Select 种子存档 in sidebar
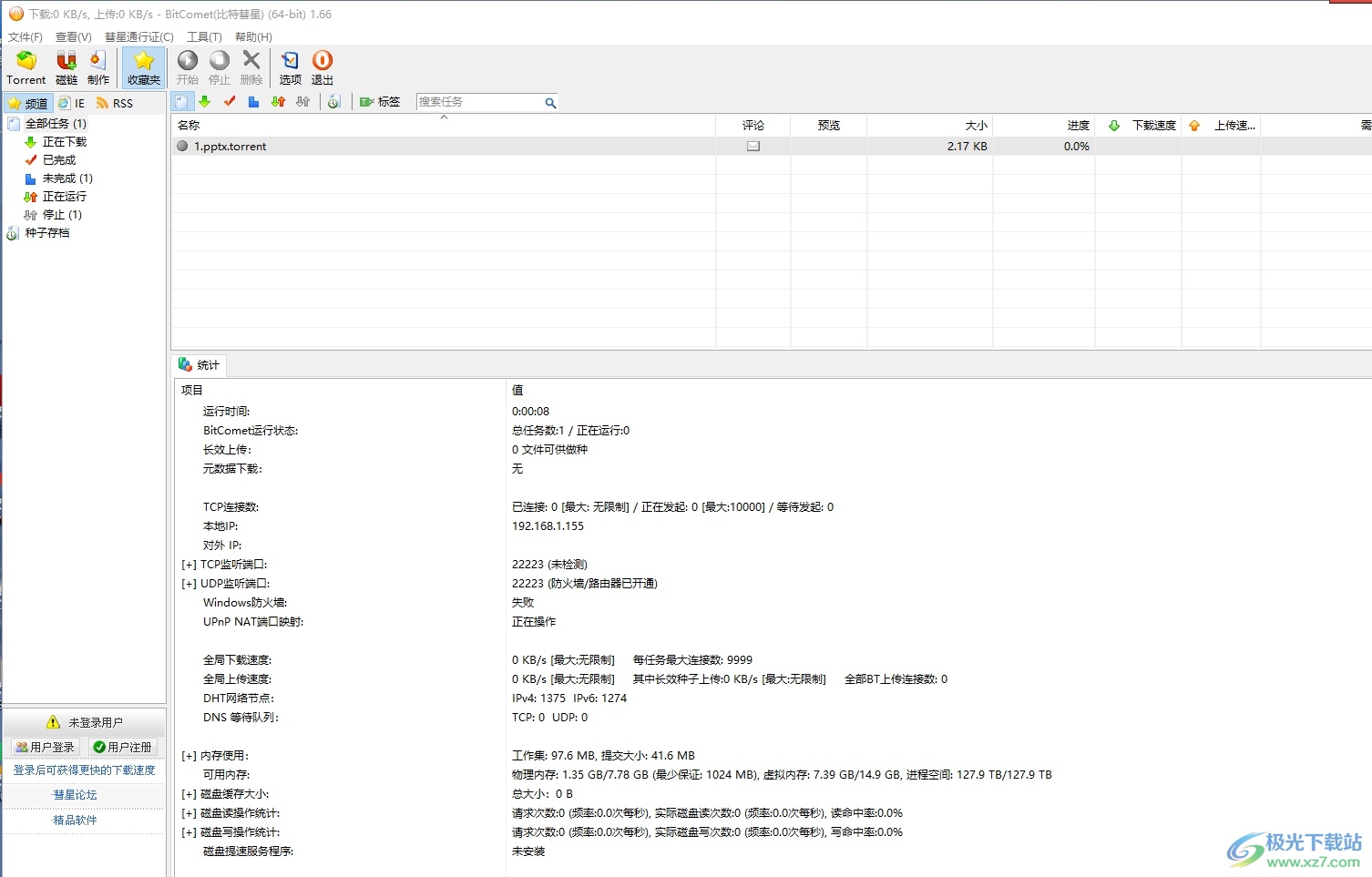1372x877 pixels. point(46,232)
